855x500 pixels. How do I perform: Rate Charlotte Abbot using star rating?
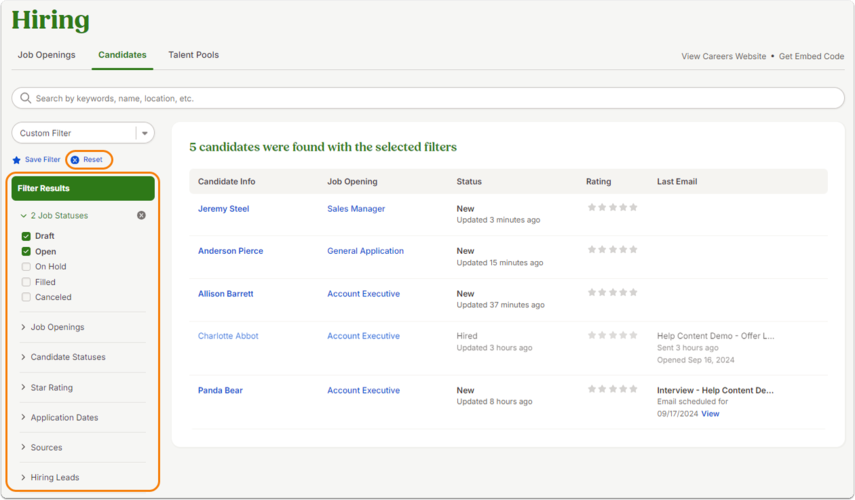[612, 335]
